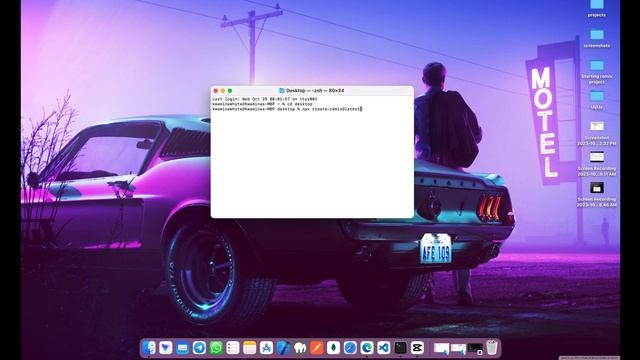
Task: Click the 'Last login' line in Terminal
Action: [x=265, y=99]
